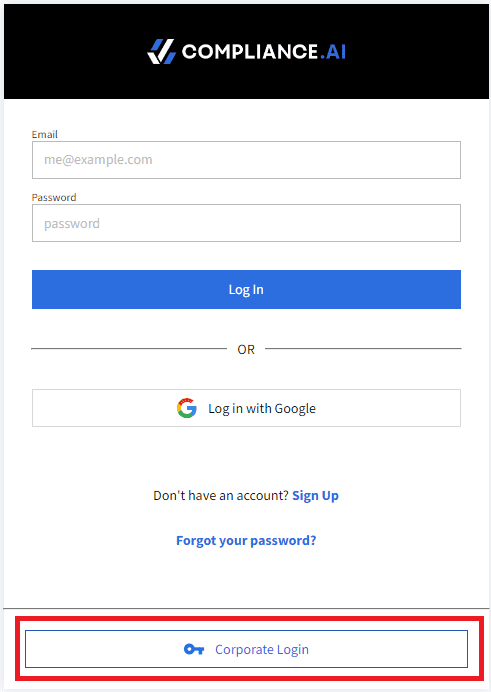Click the OR divider text
The height and width of the screenshot is (692, 491).
coord(246,350)
